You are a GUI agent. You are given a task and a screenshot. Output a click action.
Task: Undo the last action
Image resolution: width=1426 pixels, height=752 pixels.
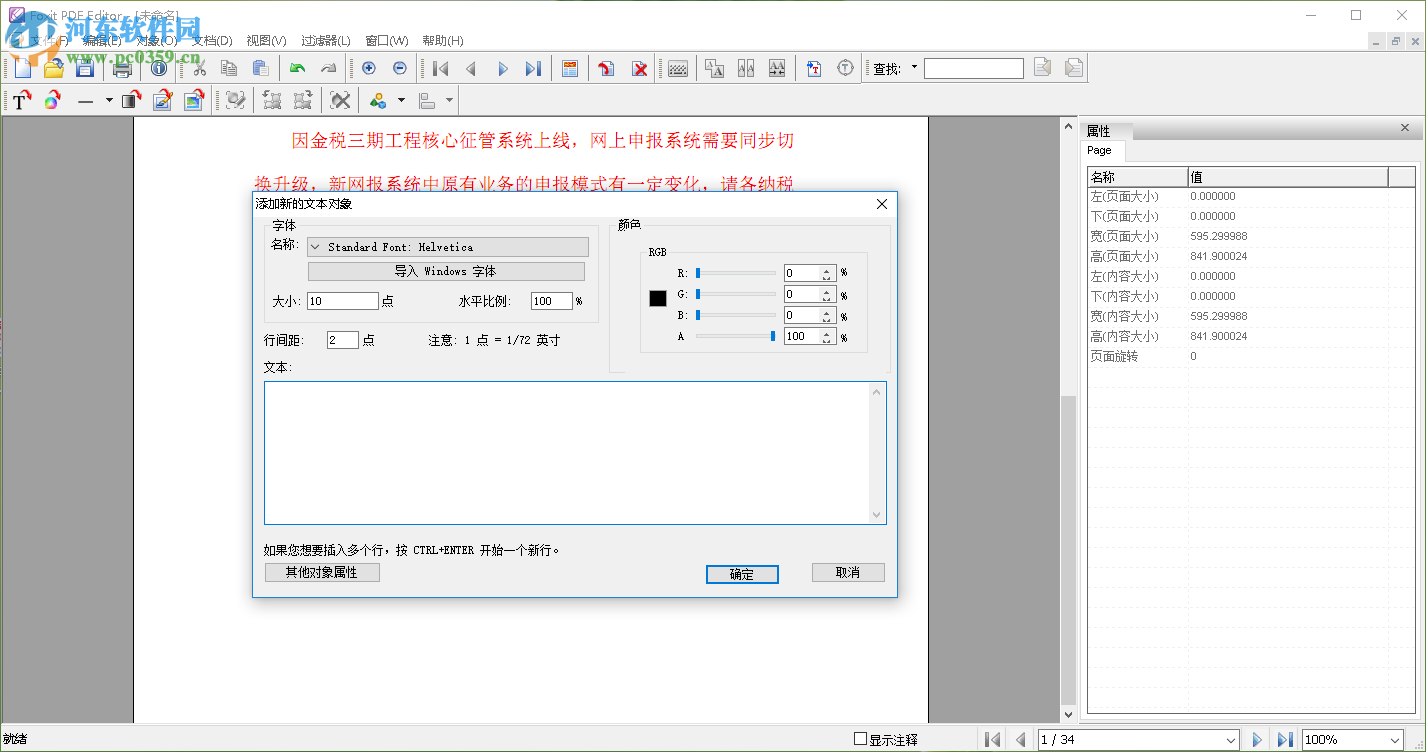pos(297,68)
